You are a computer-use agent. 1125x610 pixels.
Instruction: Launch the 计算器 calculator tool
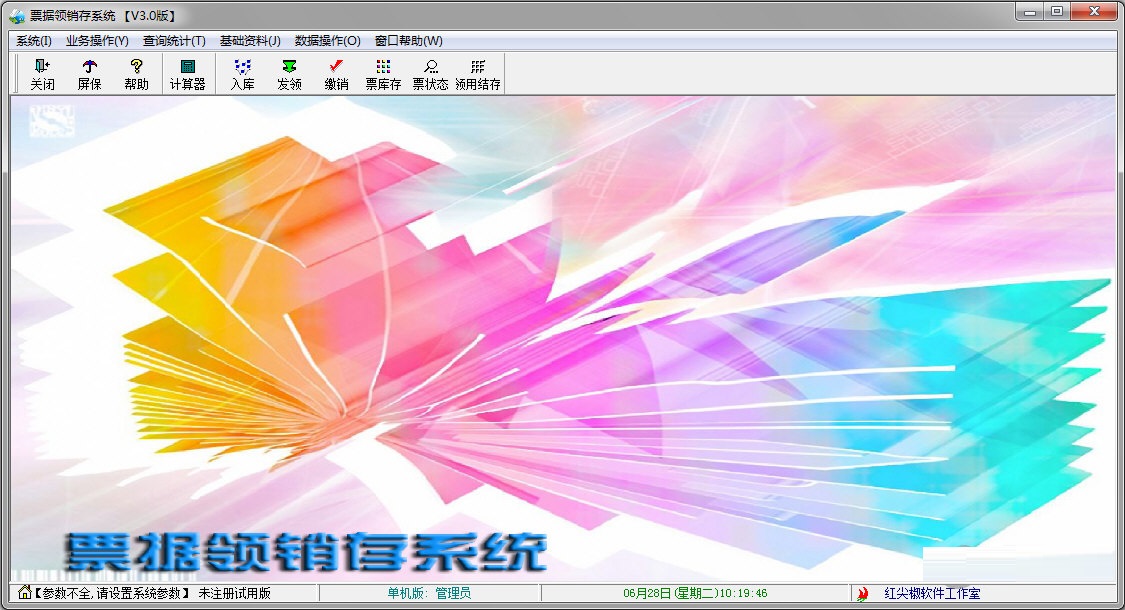[x=188, y=72]
